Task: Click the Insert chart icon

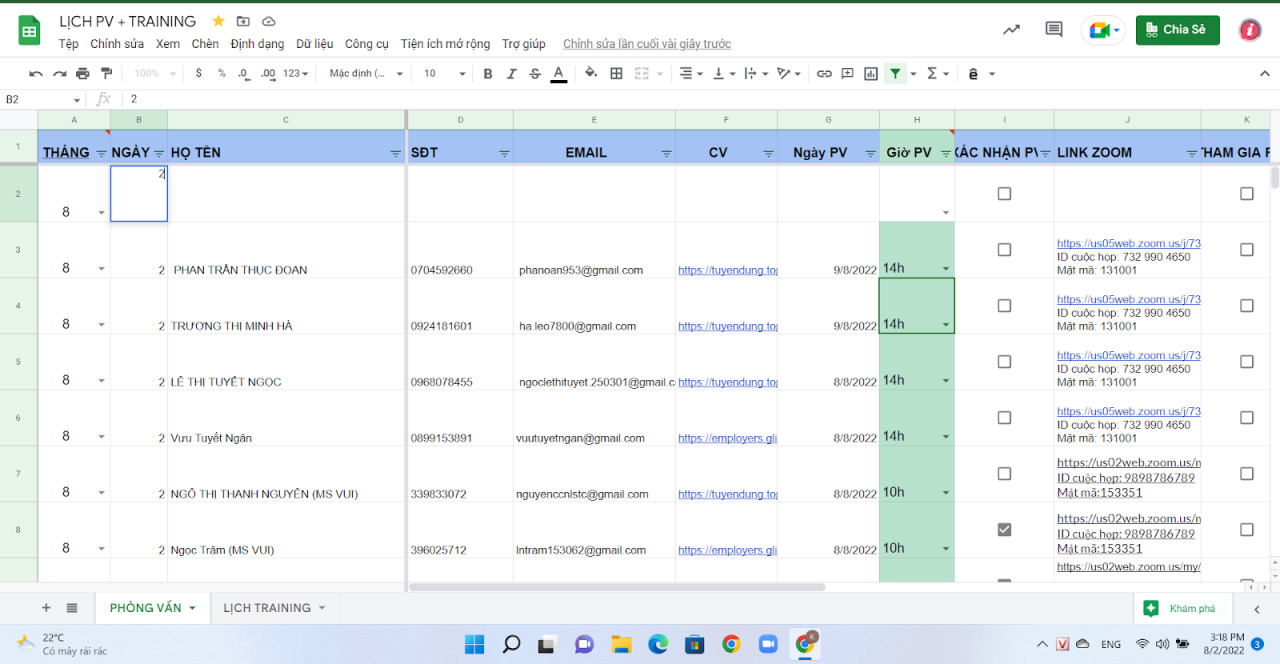Action: [x=871, y=73]
